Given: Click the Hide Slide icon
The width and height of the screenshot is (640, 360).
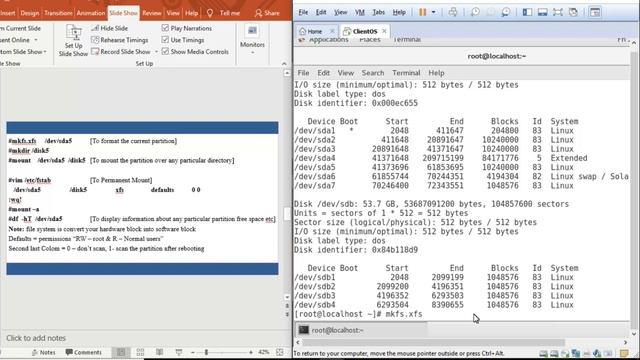Looking at the screenshot, I should [x=95, y=28].
